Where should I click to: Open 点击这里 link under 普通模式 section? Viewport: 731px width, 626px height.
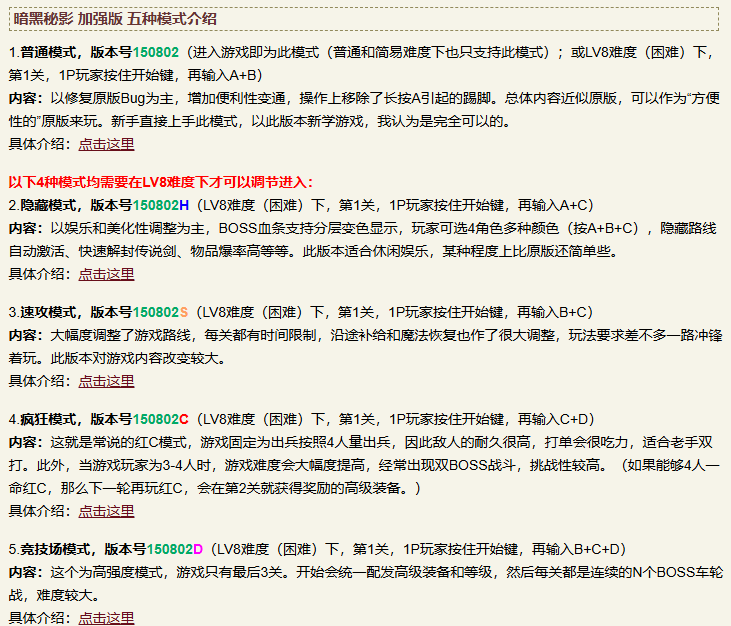(106, 144)
